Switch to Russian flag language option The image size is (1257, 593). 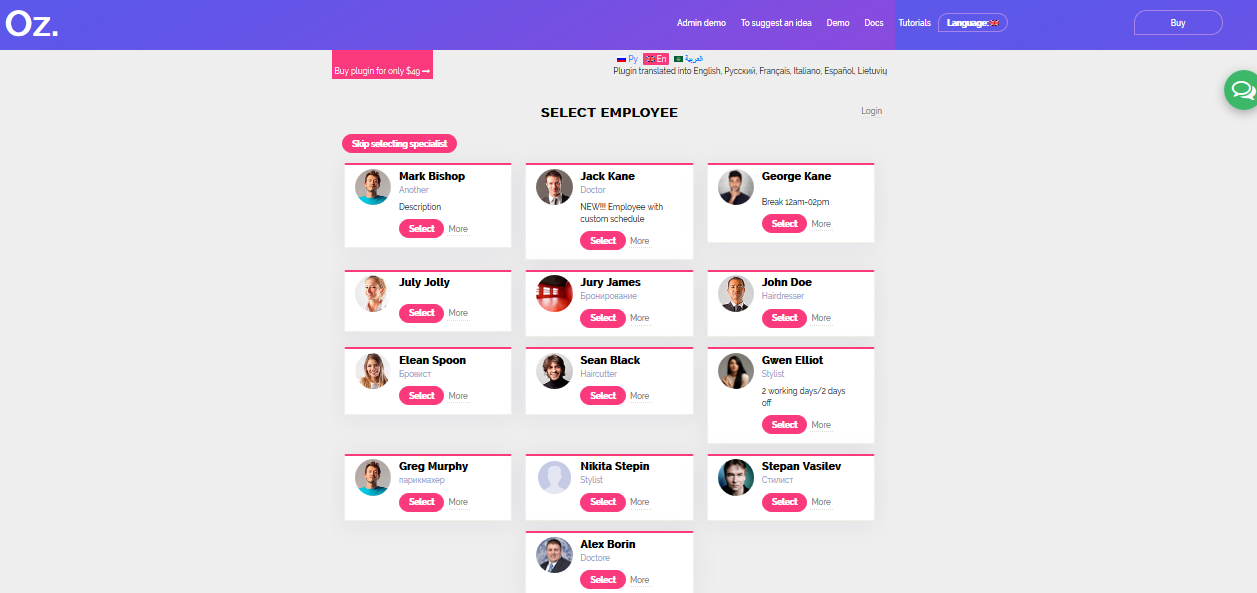pos(627,59)
